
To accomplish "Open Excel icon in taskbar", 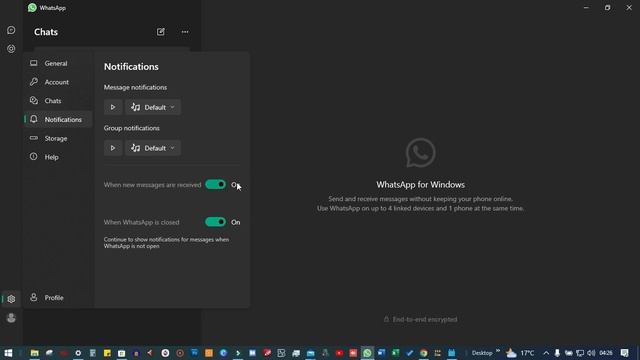I will pyautogui.click(x=396, y=353).
